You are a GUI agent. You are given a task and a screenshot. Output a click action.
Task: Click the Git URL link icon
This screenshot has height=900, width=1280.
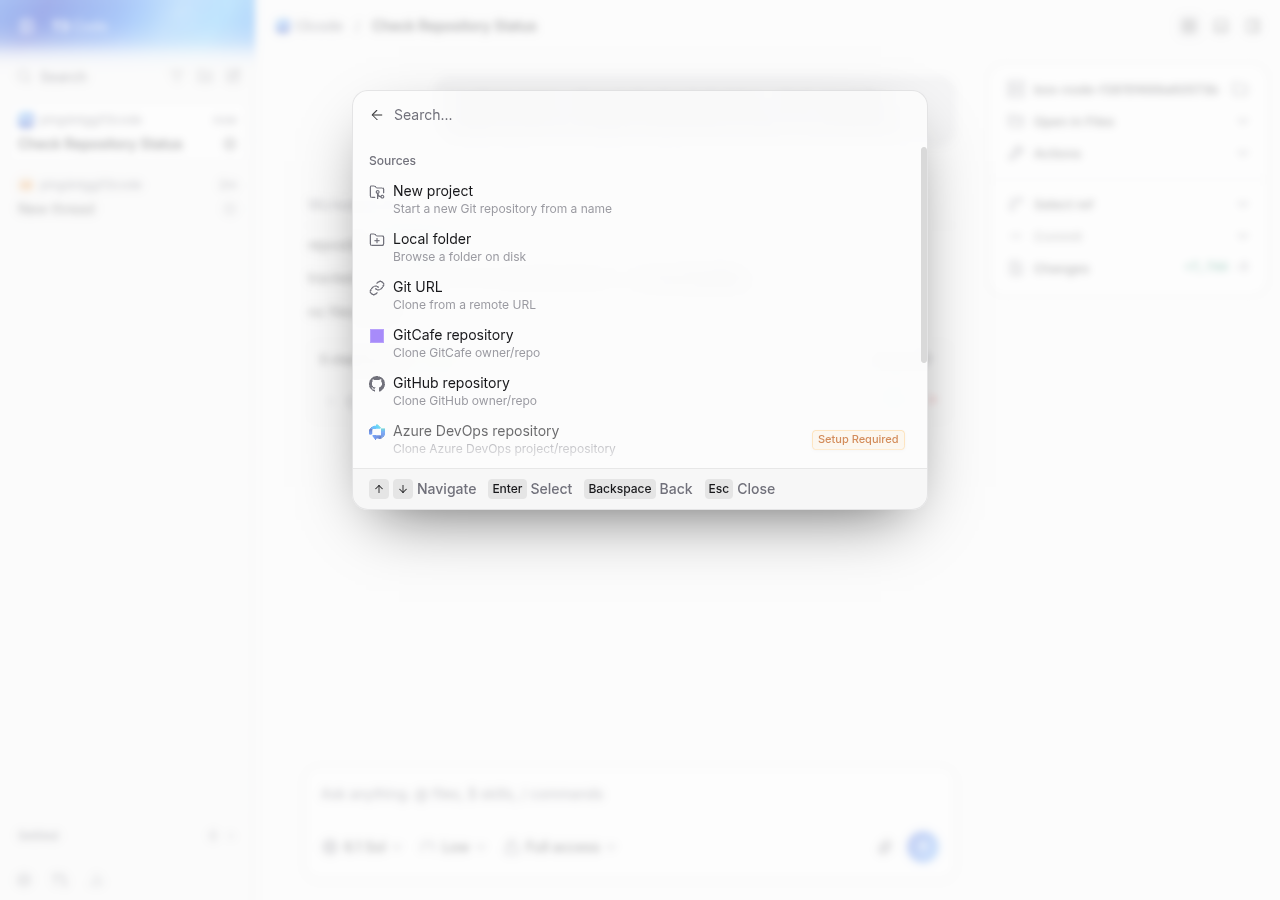point(377,287)
